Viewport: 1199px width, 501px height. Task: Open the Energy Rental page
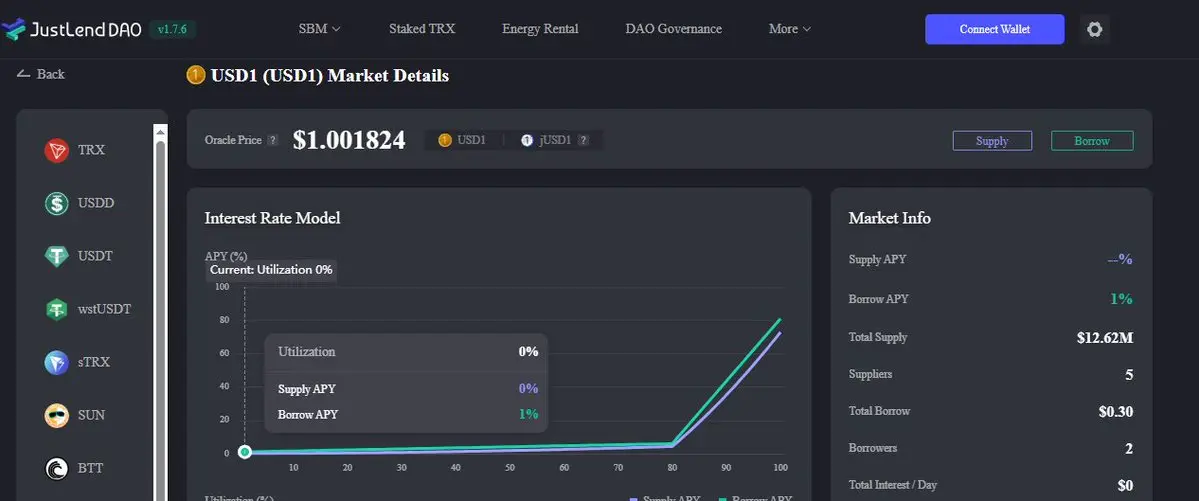point(540,29)
